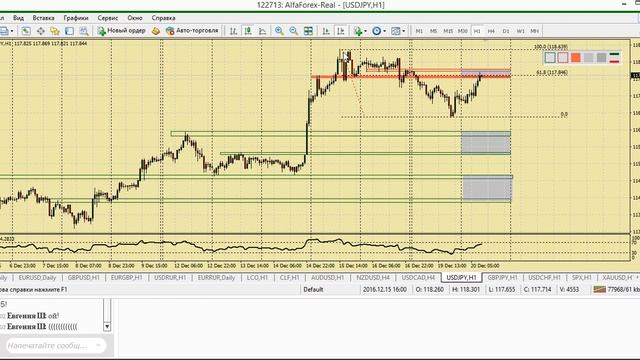Open the Navigator panel icon

55,31
